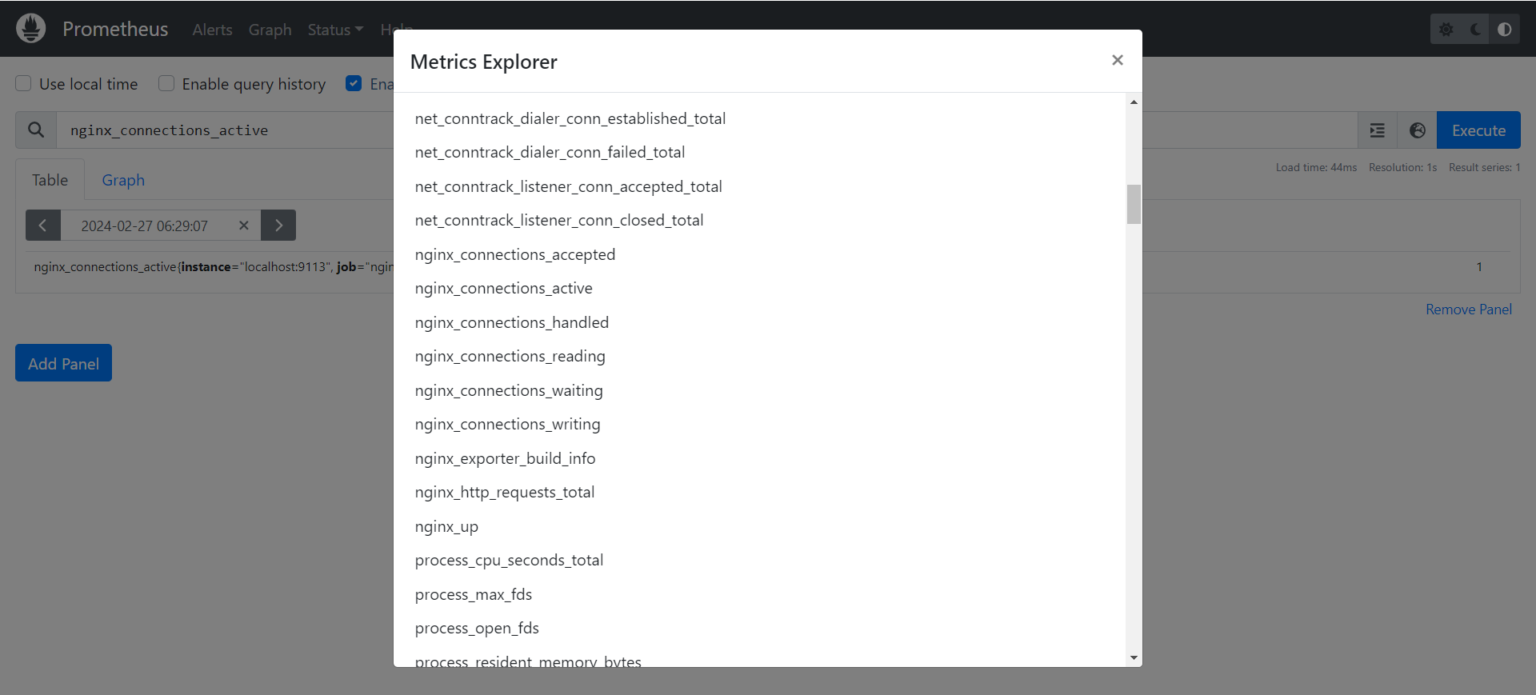Select the sun icon for light theme
Viewport: 1536px width, 695px height.
[1445, 28]
